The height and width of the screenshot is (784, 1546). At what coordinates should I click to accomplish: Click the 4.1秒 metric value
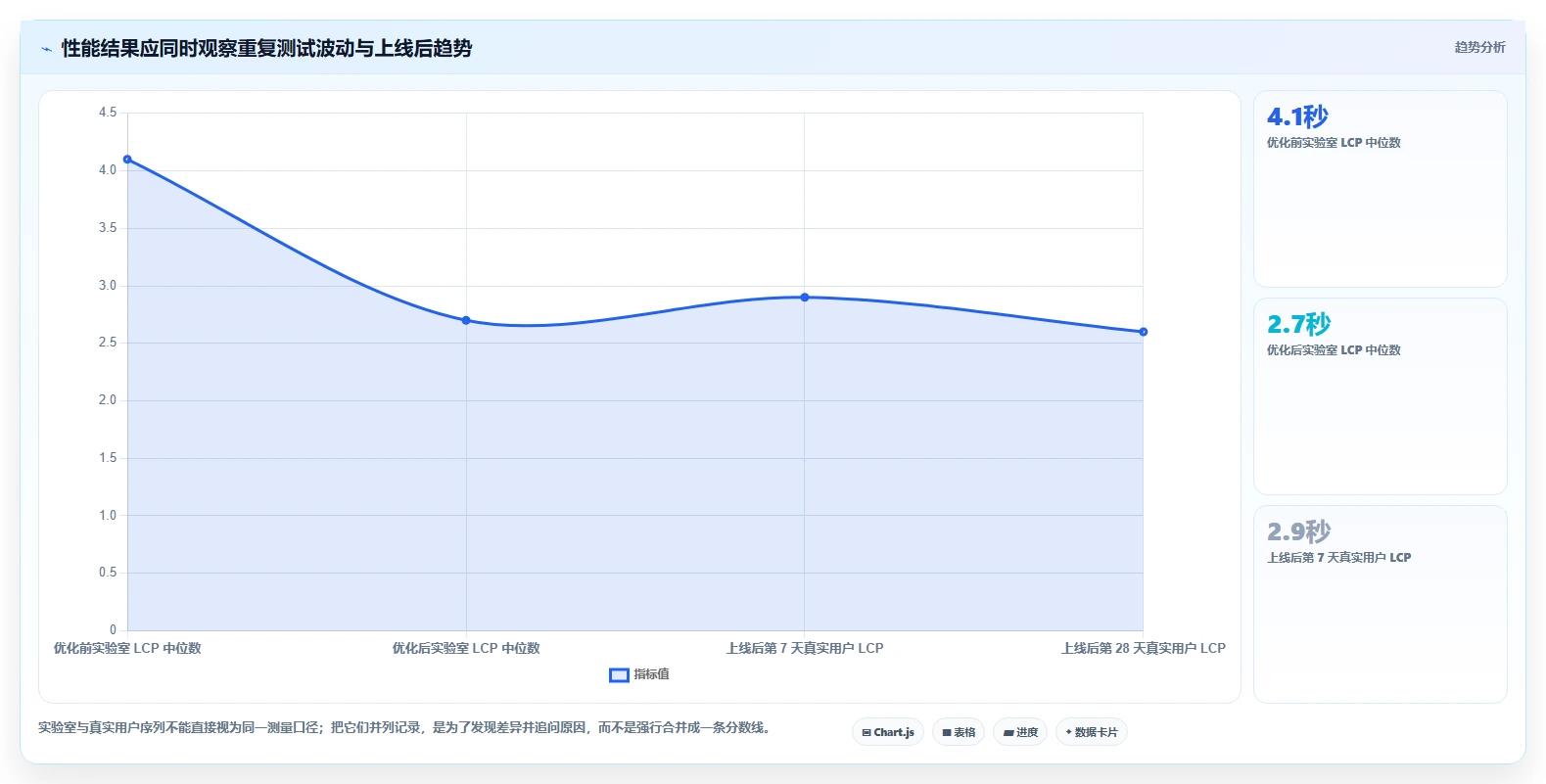[1297, 117]
